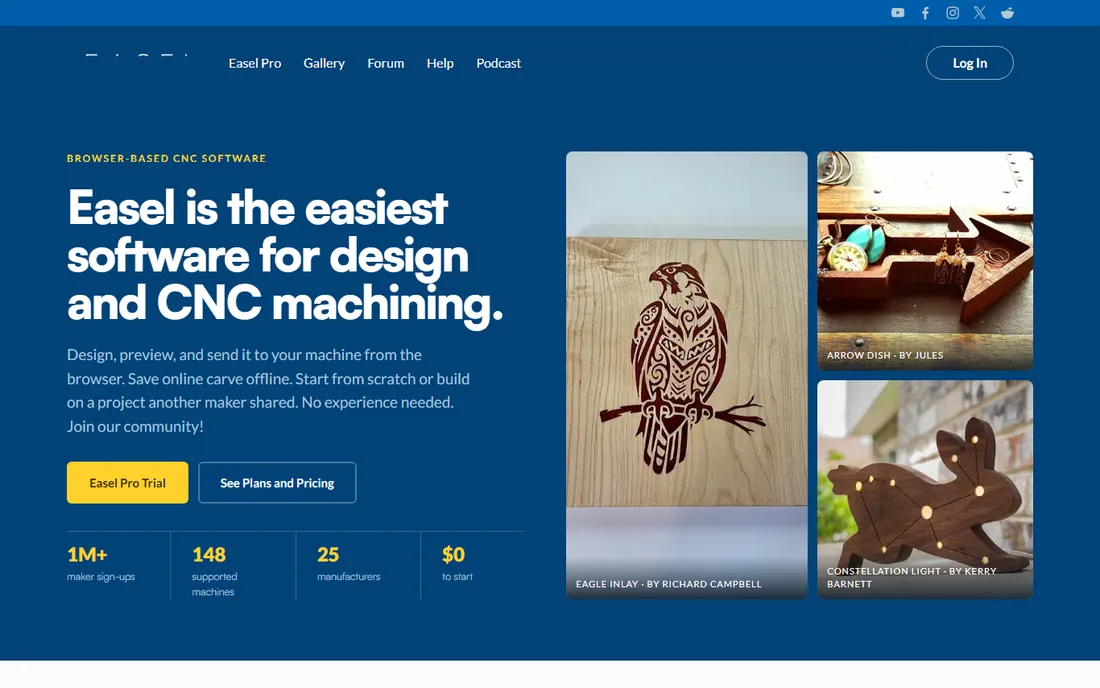Screen dimensions: 1100x688
Task: Click 'EAGLE INLAY · BY RICHARD CAMPBELL' caption
Action: tap(669, 584)
